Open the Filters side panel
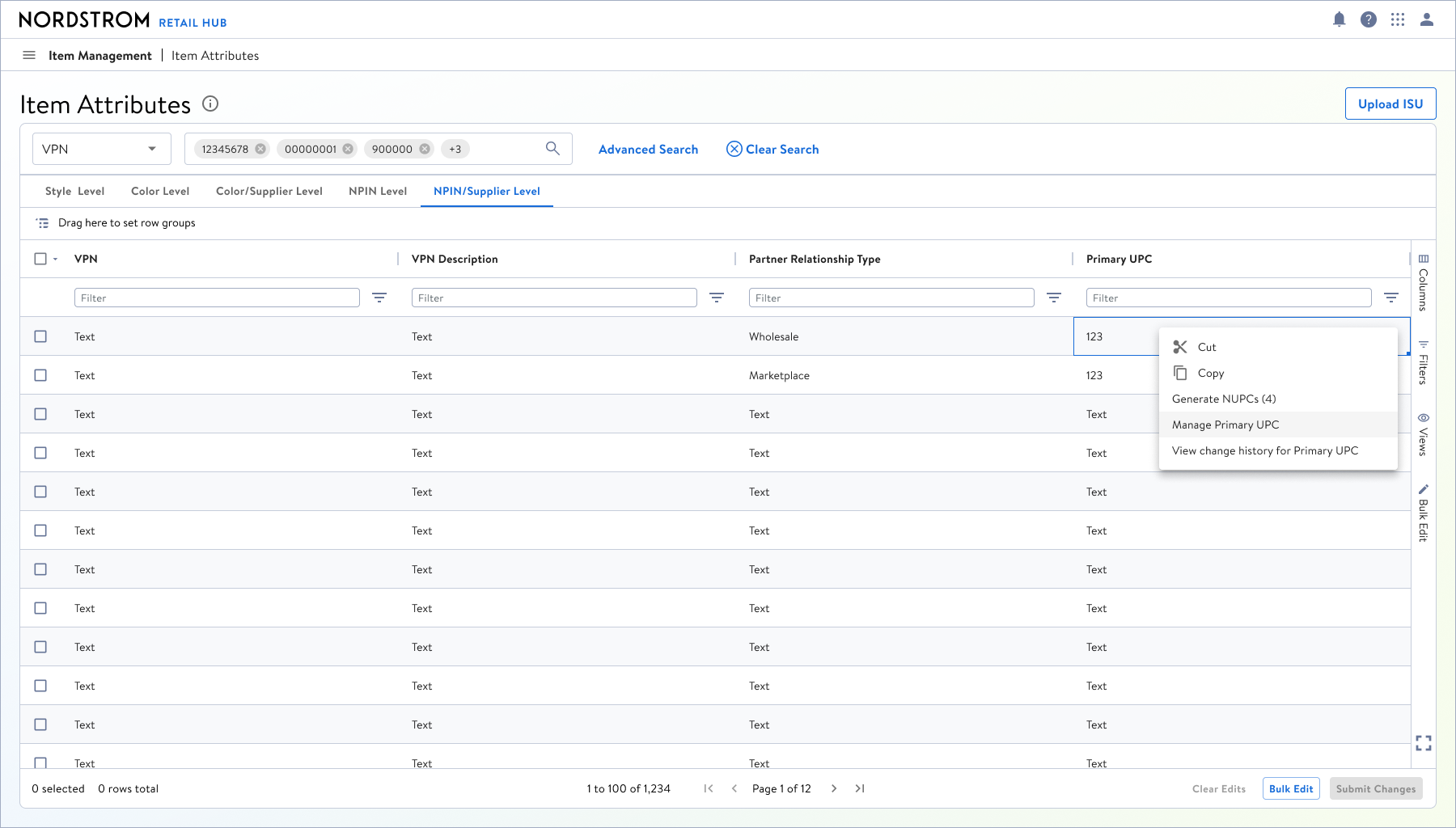This screenshot has height=828, width=1456. coord(1424,362)
